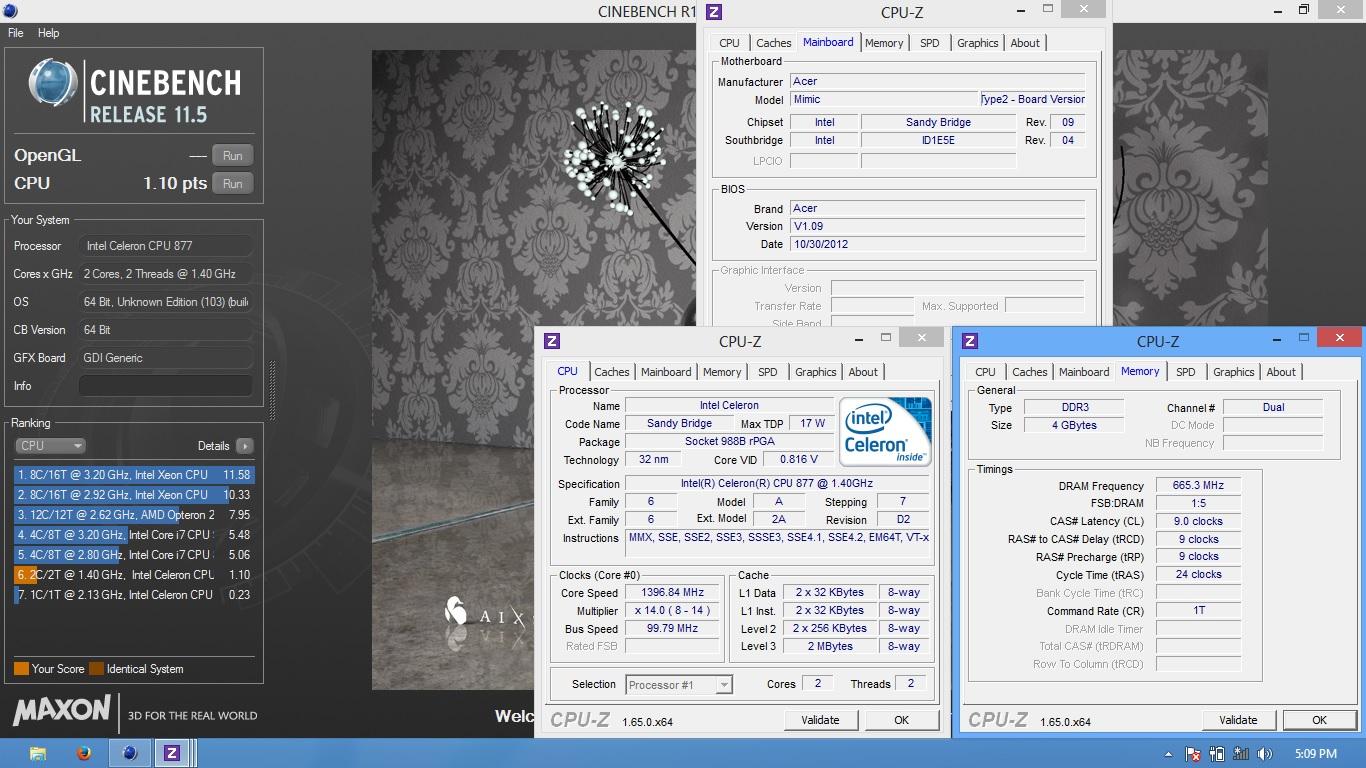Click the Cinebench left panel resize grip
The image size is (1366, 768).
(x=272, y=390)
